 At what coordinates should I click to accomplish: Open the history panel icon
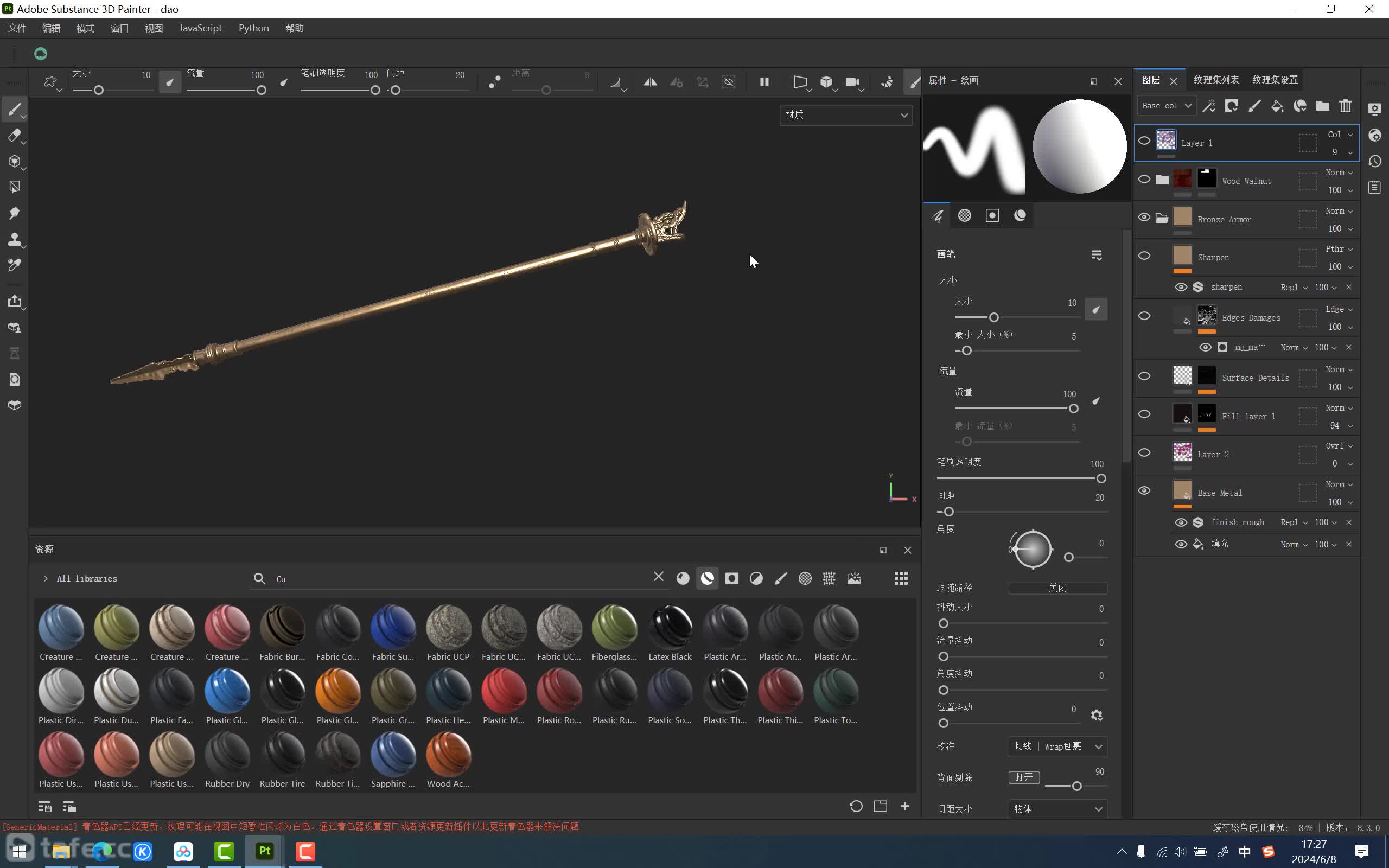click(x=1375, y=161)
